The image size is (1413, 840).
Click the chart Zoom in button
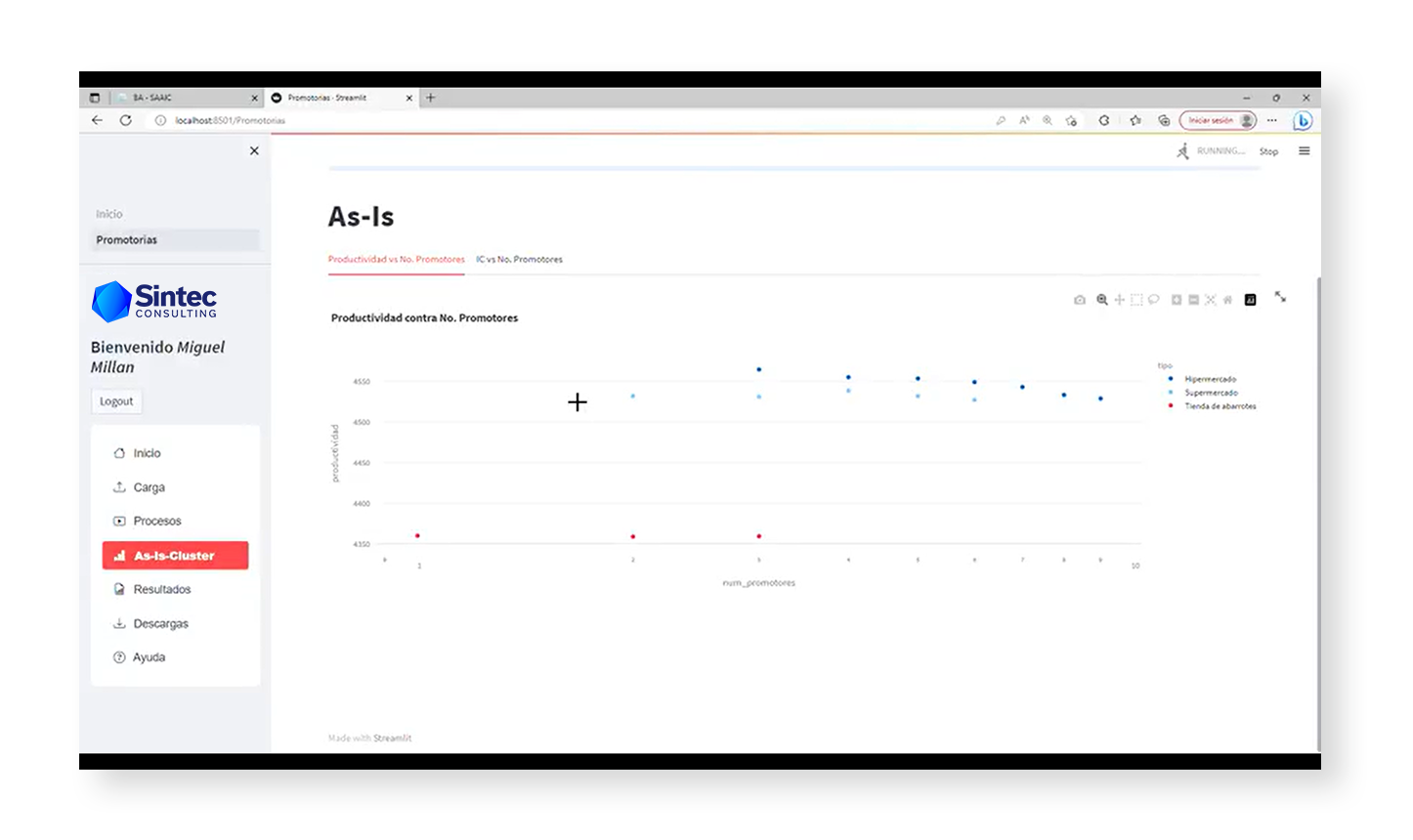point(1177,300)
